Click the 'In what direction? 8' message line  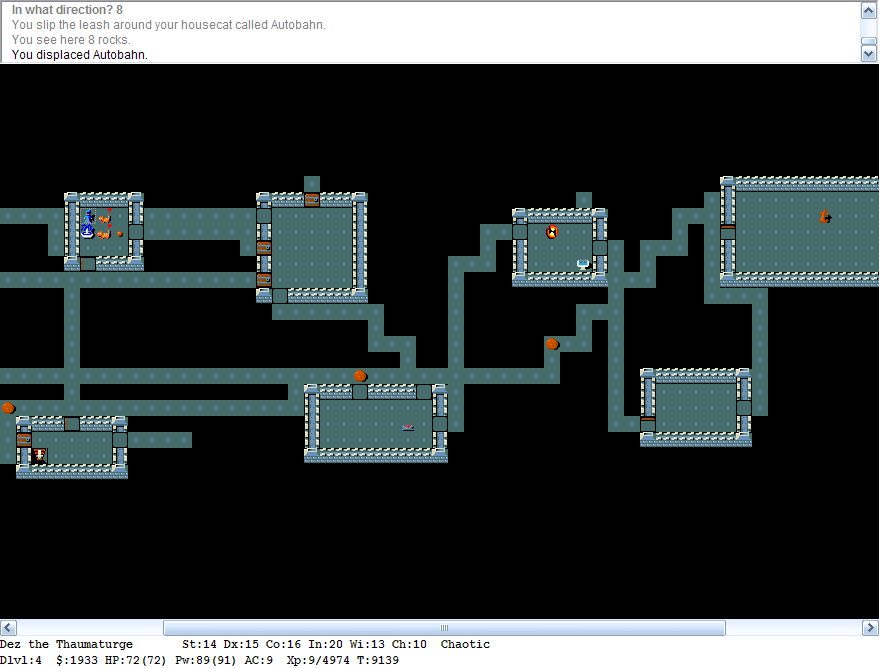click(67, 10)
